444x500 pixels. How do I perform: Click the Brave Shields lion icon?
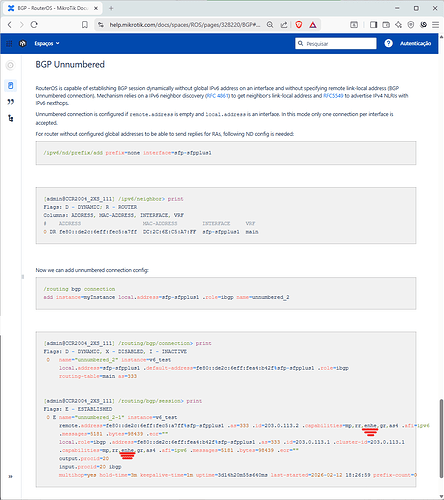click(299, 25)
